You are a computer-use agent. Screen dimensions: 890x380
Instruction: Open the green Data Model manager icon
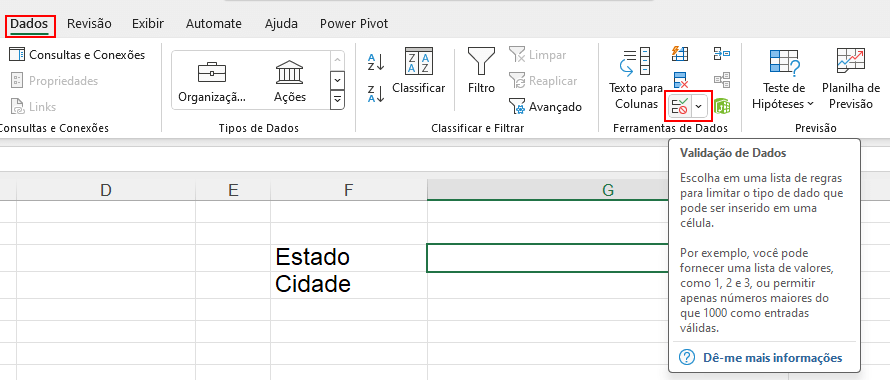click(721, 106)
